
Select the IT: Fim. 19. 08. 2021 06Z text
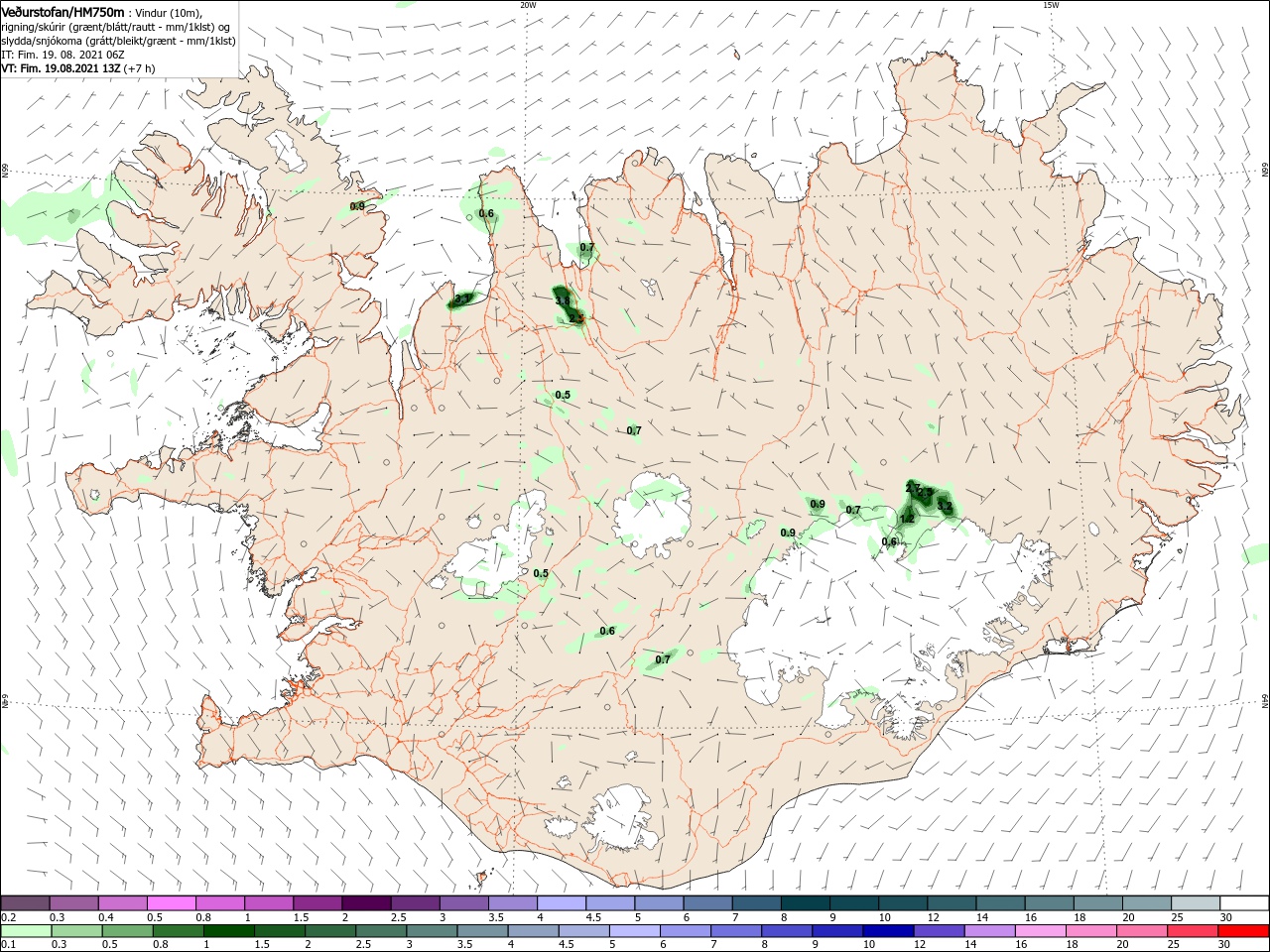tap(63, 55)
